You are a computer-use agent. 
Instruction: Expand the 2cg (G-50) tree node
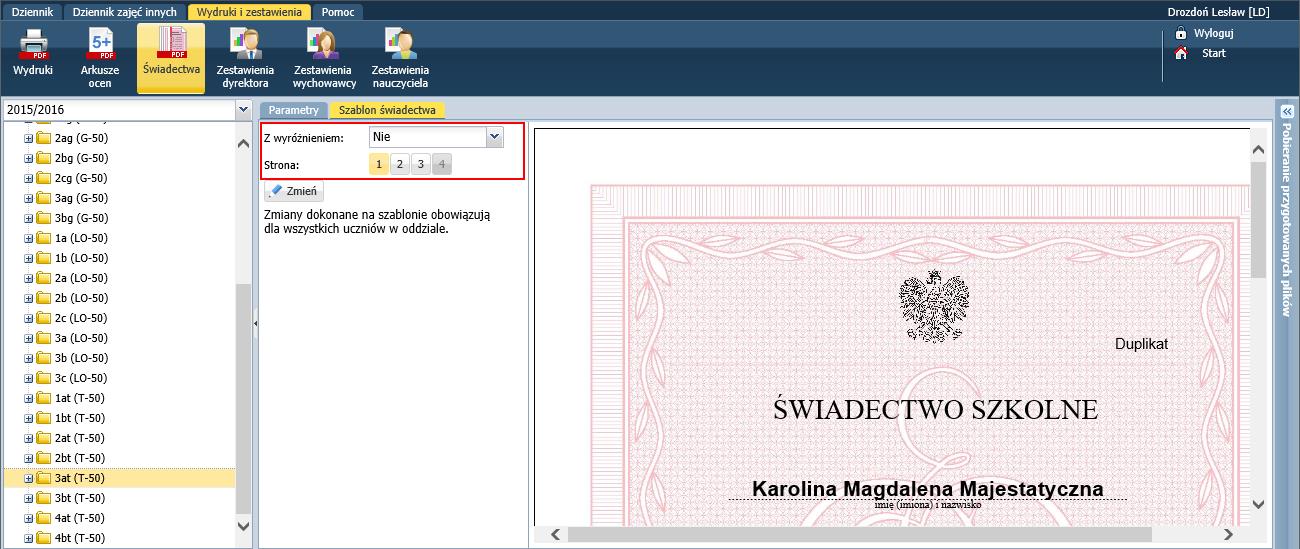point(29,178)
